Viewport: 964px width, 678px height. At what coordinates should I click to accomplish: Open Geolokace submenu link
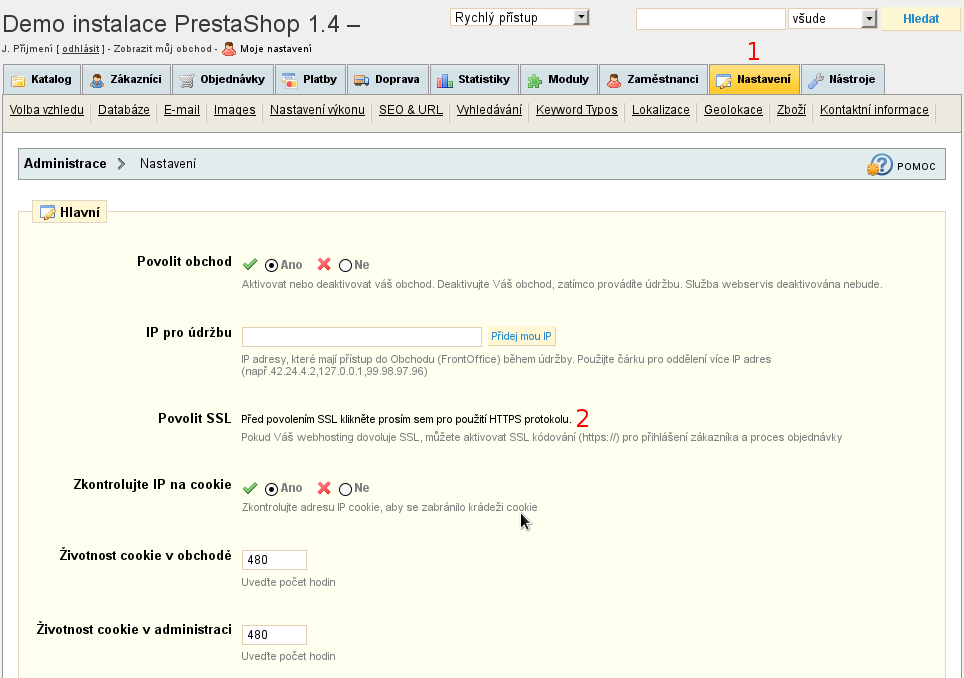tap(733, 110)
